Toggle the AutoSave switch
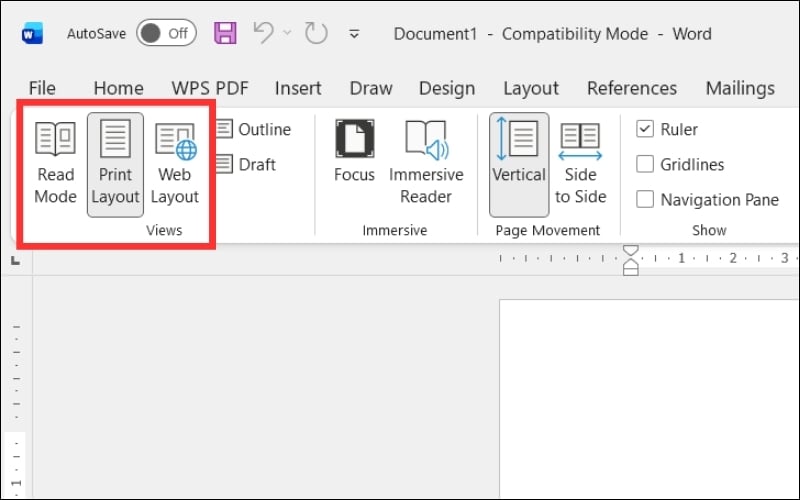The image size is (800, 500). coord(165,33)
